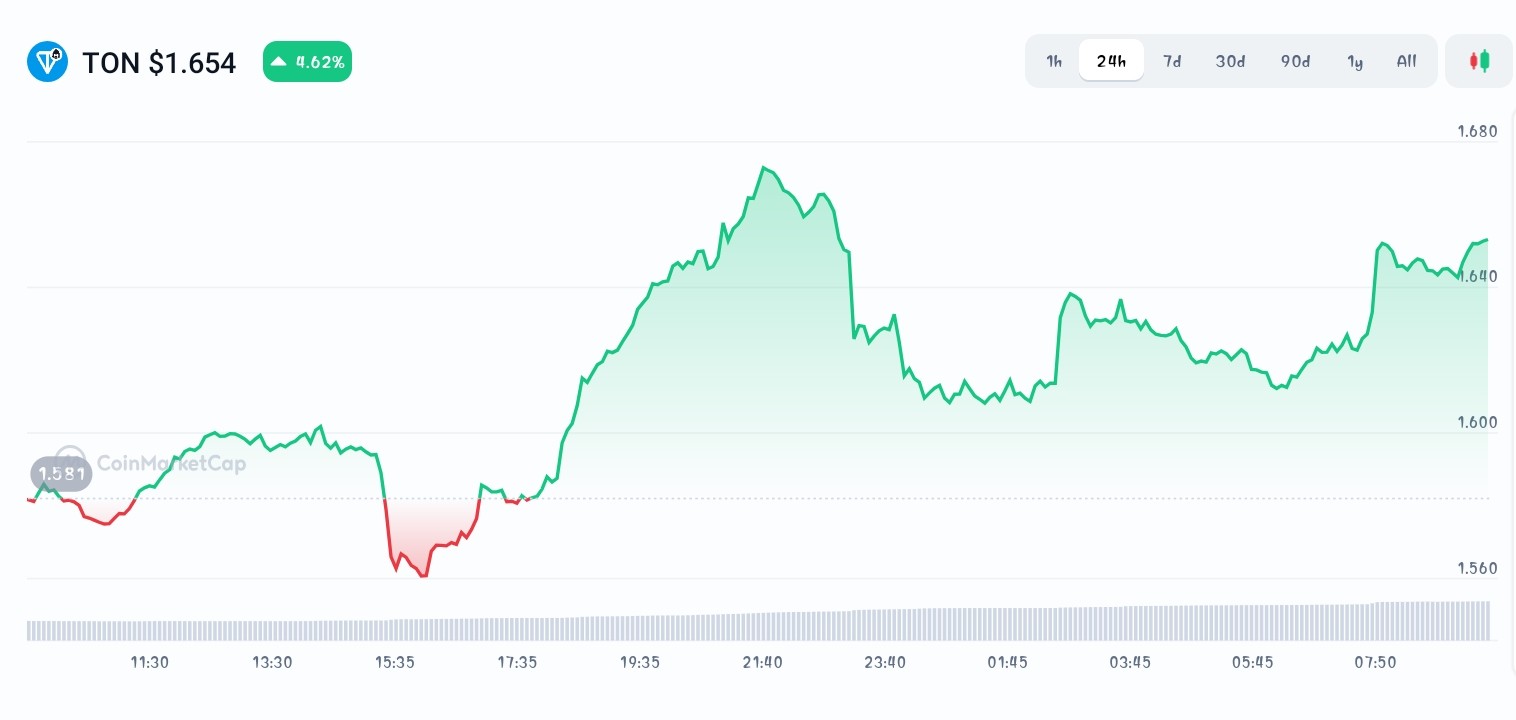Click the 13:30 time axis label
The width and height of the screenshot is (1516, 720).
(272, 662)
